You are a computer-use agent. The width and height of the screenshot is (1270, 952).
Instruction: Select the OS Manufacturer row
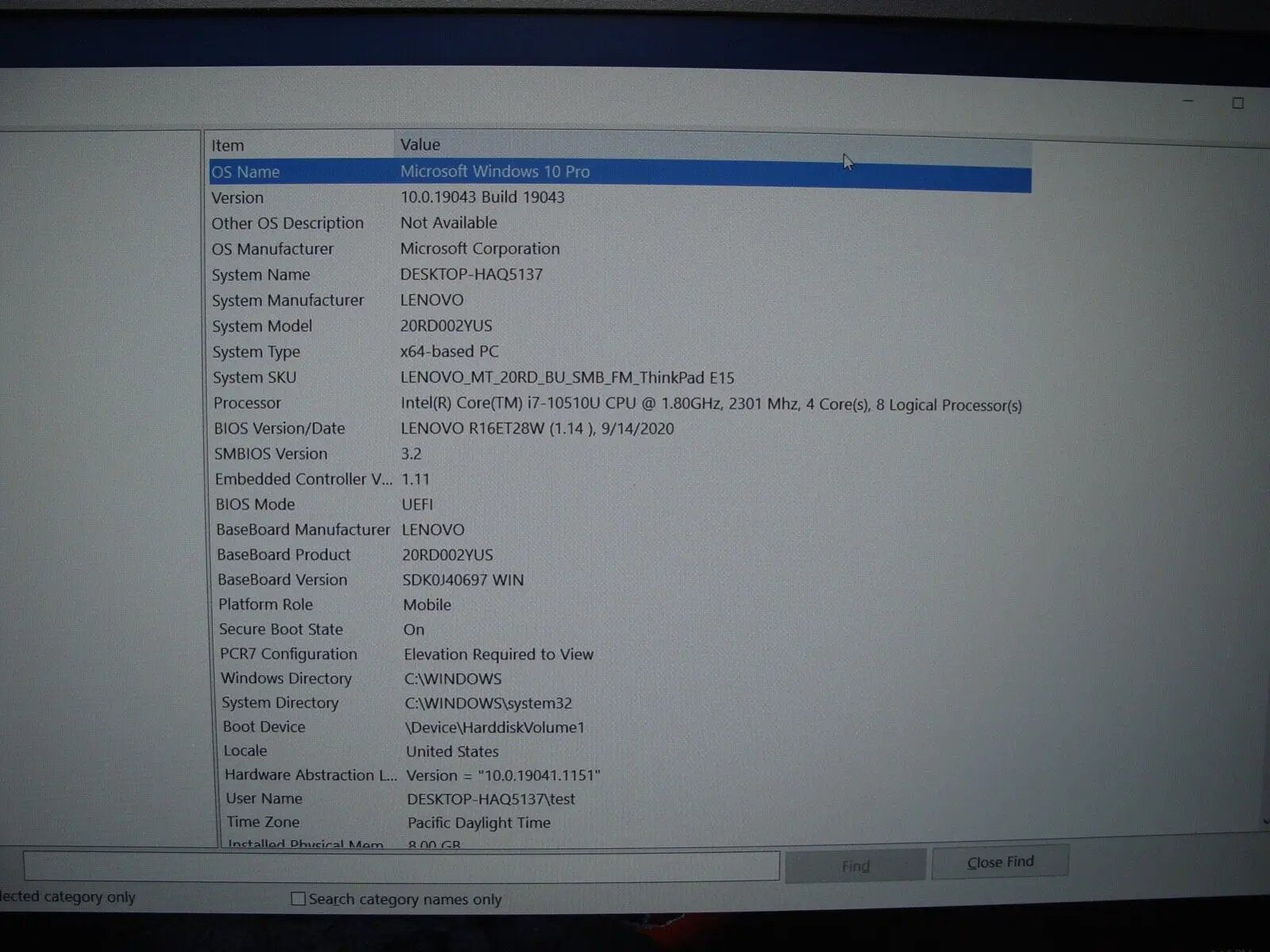tap(620, 248)
